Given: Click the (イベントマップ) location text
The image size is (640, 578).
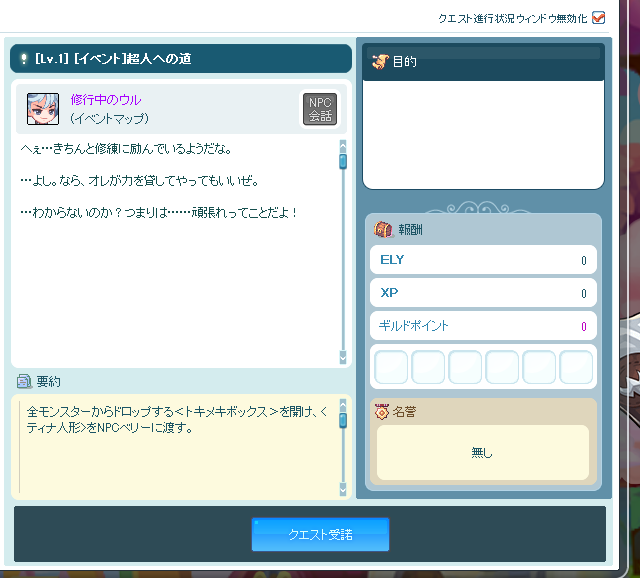Looking at the screenshot, I should (x=109, y=118).
